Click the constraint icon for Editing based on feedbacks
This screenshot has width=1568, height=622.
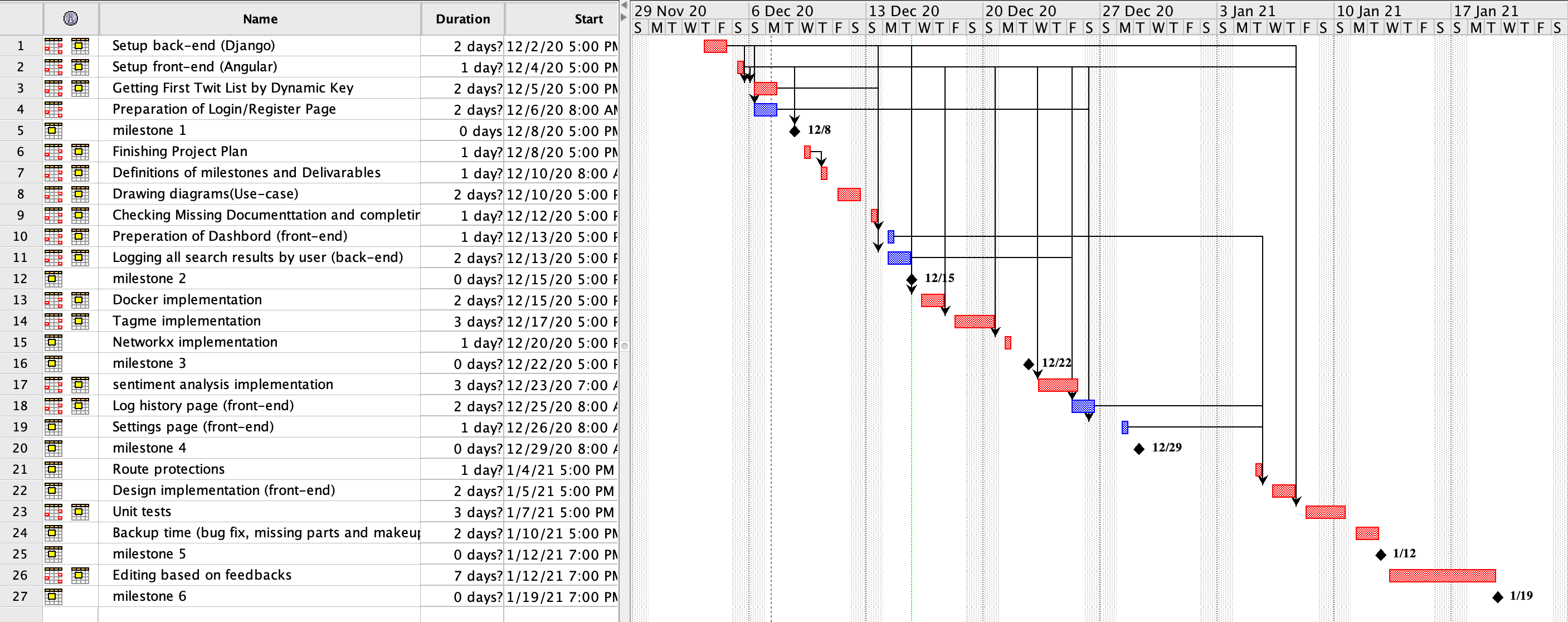click(53, 575)
